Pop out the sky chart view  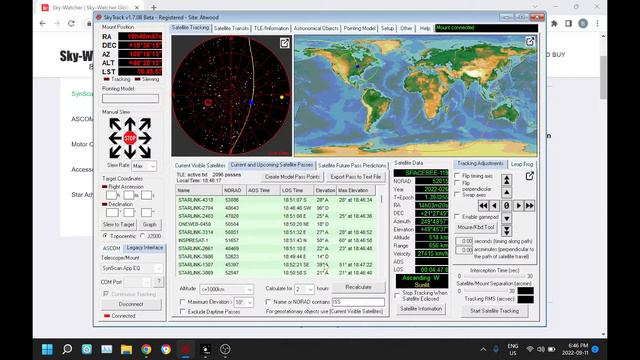point(284,43)
